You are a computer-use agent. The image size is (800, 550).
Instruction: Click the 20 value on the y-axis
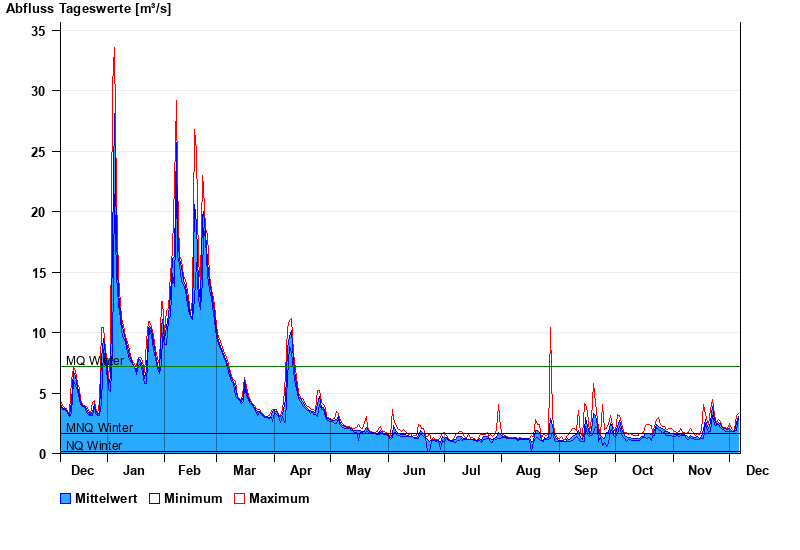point(39,212)
